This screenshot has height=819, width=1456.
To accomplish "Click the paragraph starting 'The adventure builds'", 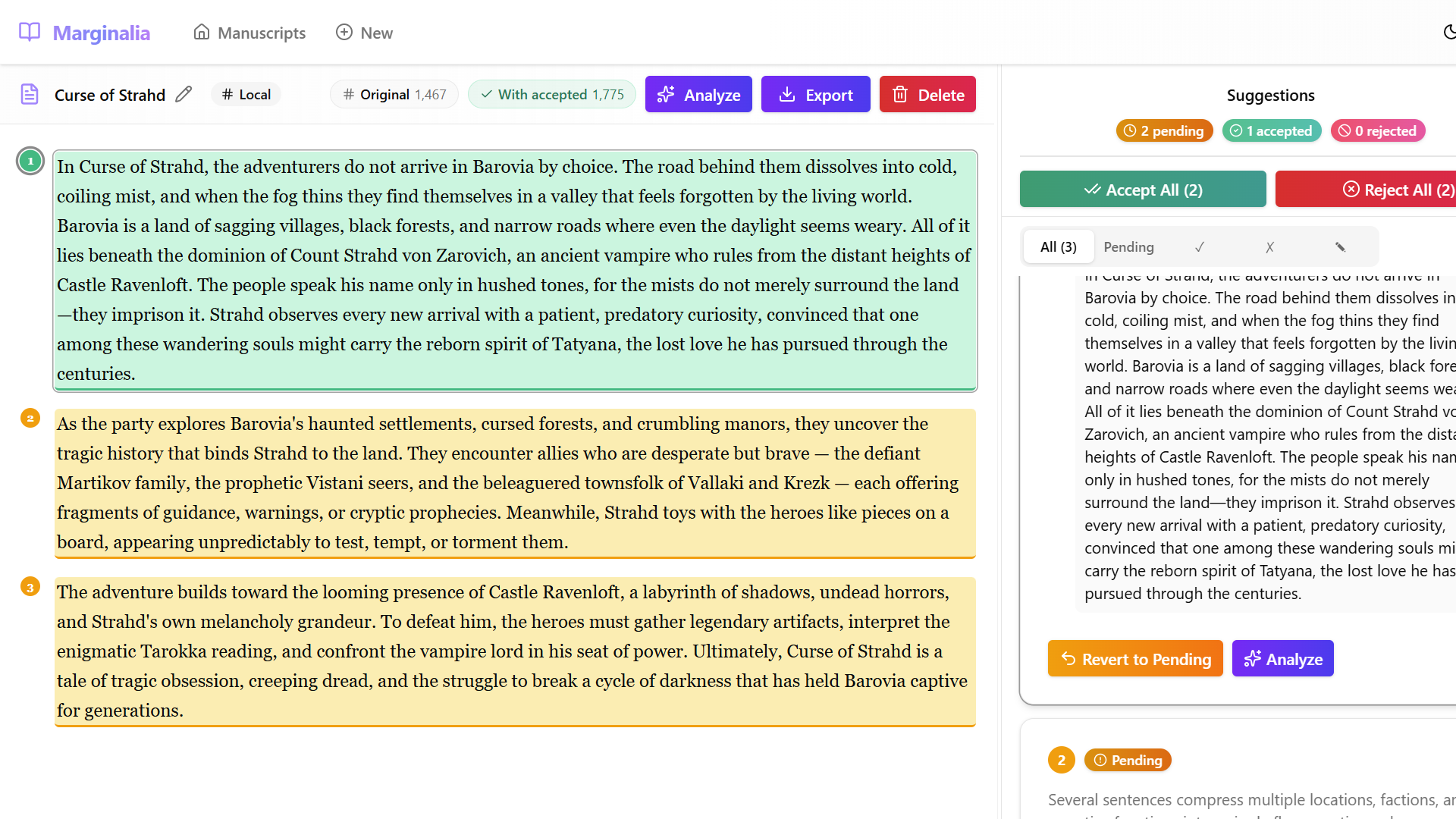I will tap(515, 651).
